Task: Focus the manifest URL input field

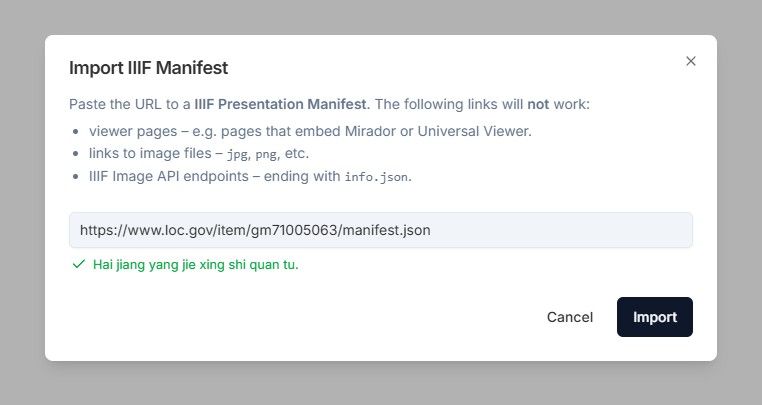Action: click(381, 230)
